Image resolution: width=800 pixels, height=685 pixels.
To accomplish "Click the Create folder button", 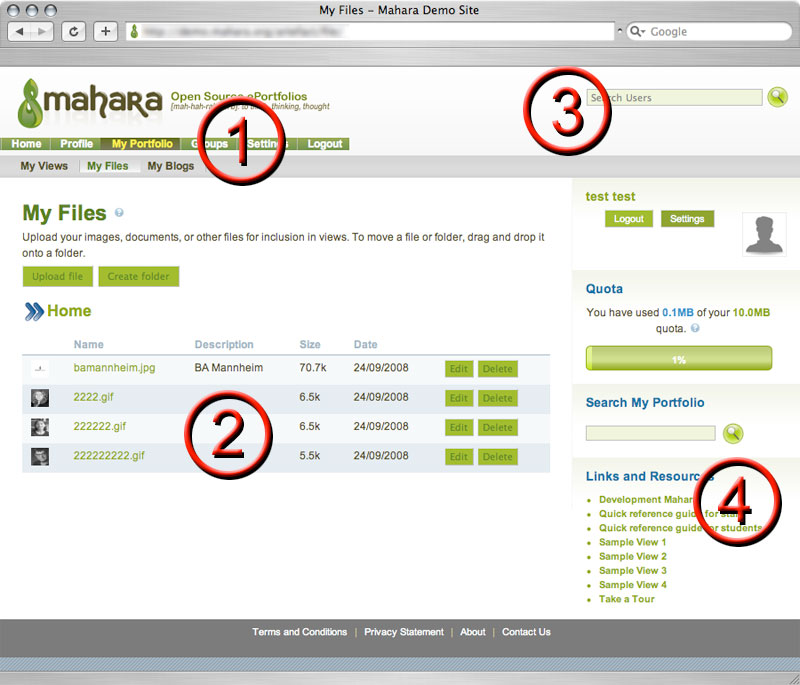I will [139, 277].
